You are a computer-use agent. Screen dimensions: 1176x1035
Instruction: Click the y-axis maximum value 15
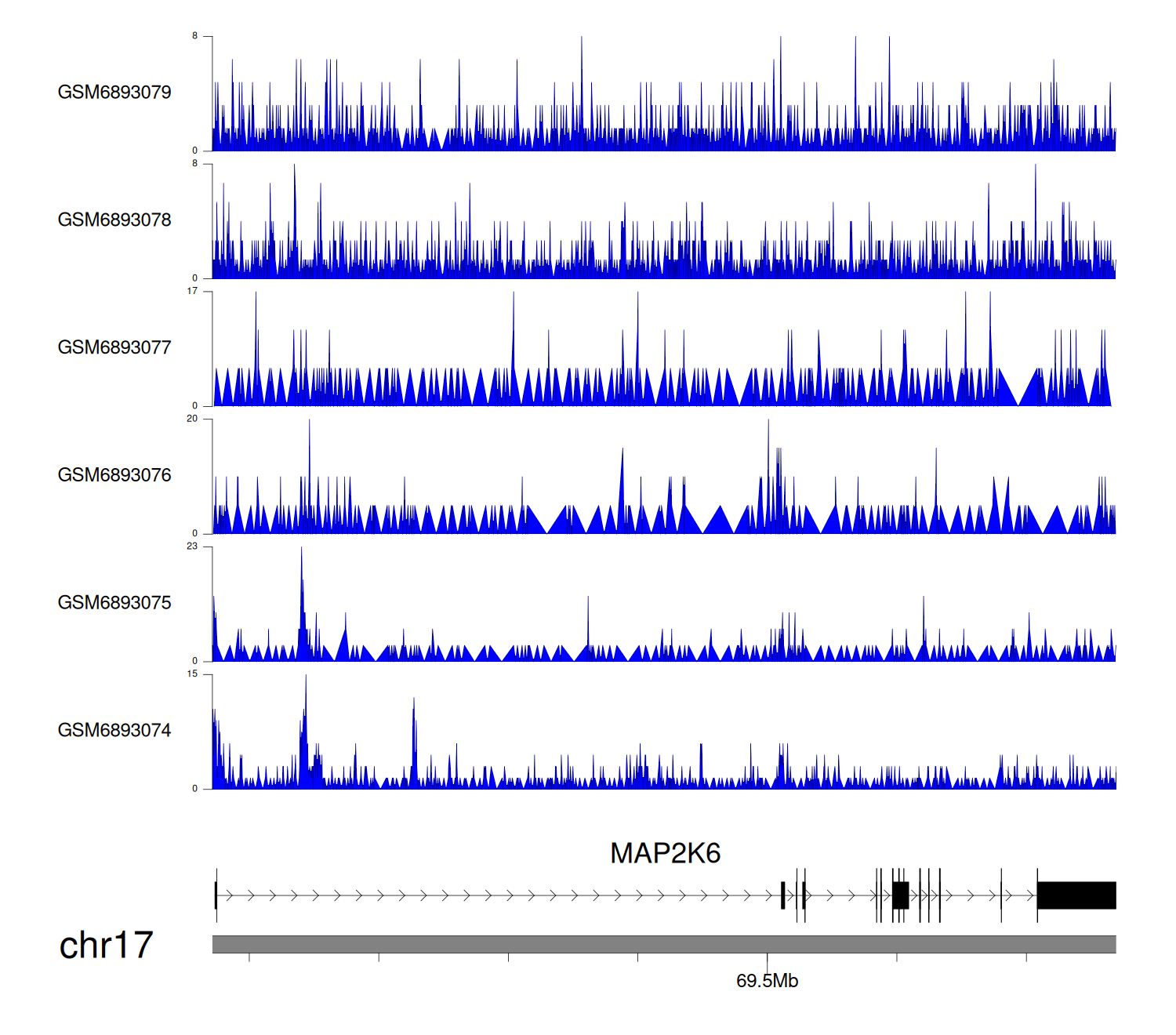[192, 674]
